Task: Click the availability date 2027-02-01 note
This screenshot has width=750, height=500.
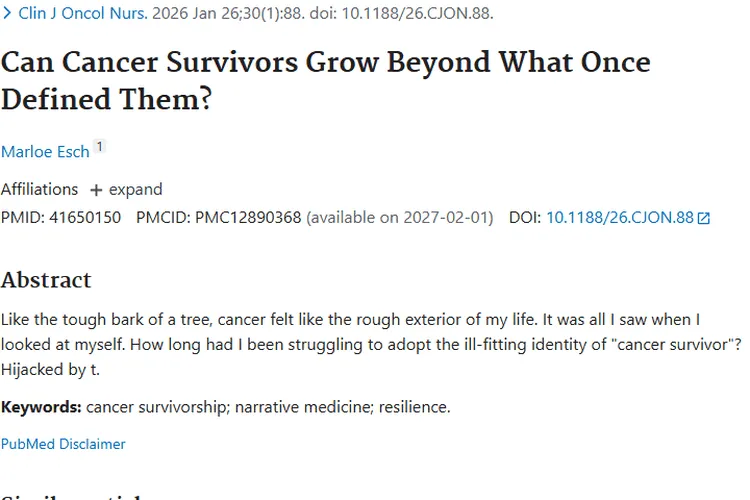Action: click(x=400, y=217)
